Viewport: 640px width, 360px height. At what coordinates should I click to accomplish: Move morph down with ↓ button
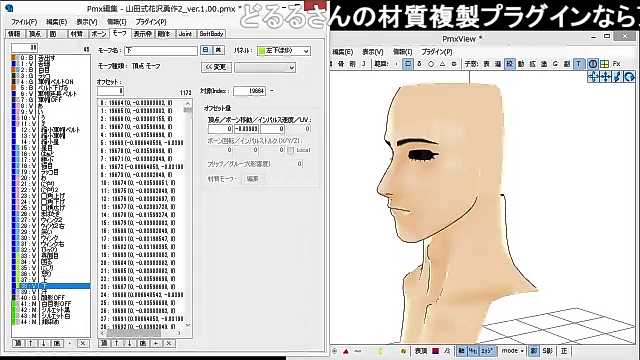click(x=43, y=343)
